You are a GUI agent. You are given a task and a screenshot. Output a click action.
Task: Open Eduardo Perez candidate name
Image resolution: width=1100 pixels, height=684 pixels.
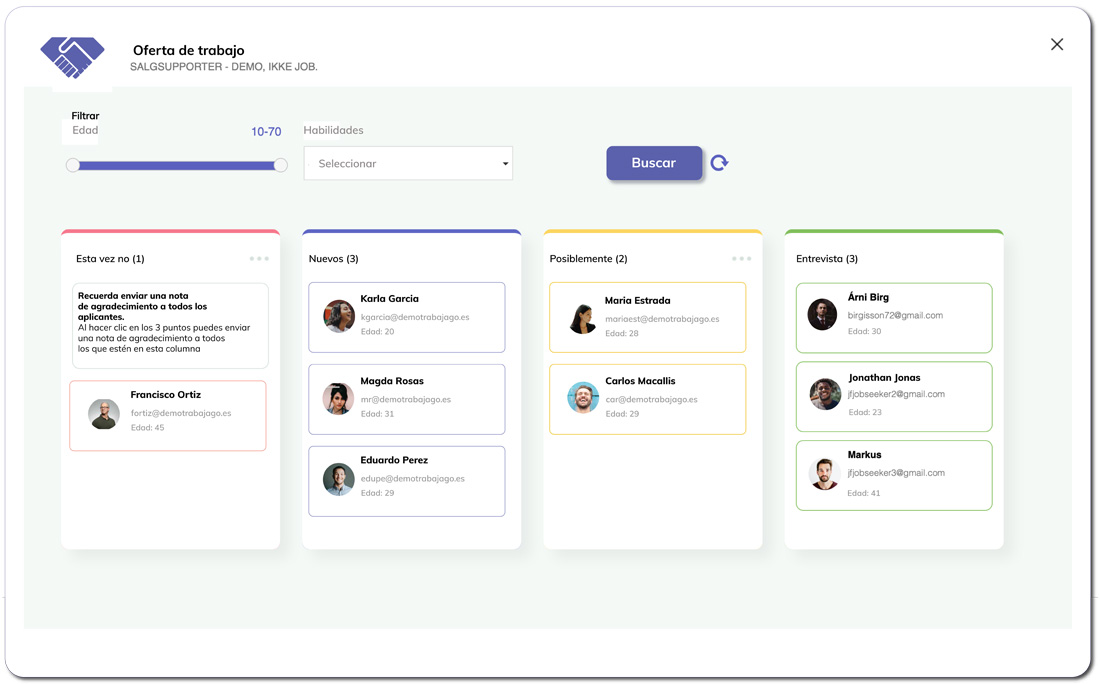tap(394, 460)
